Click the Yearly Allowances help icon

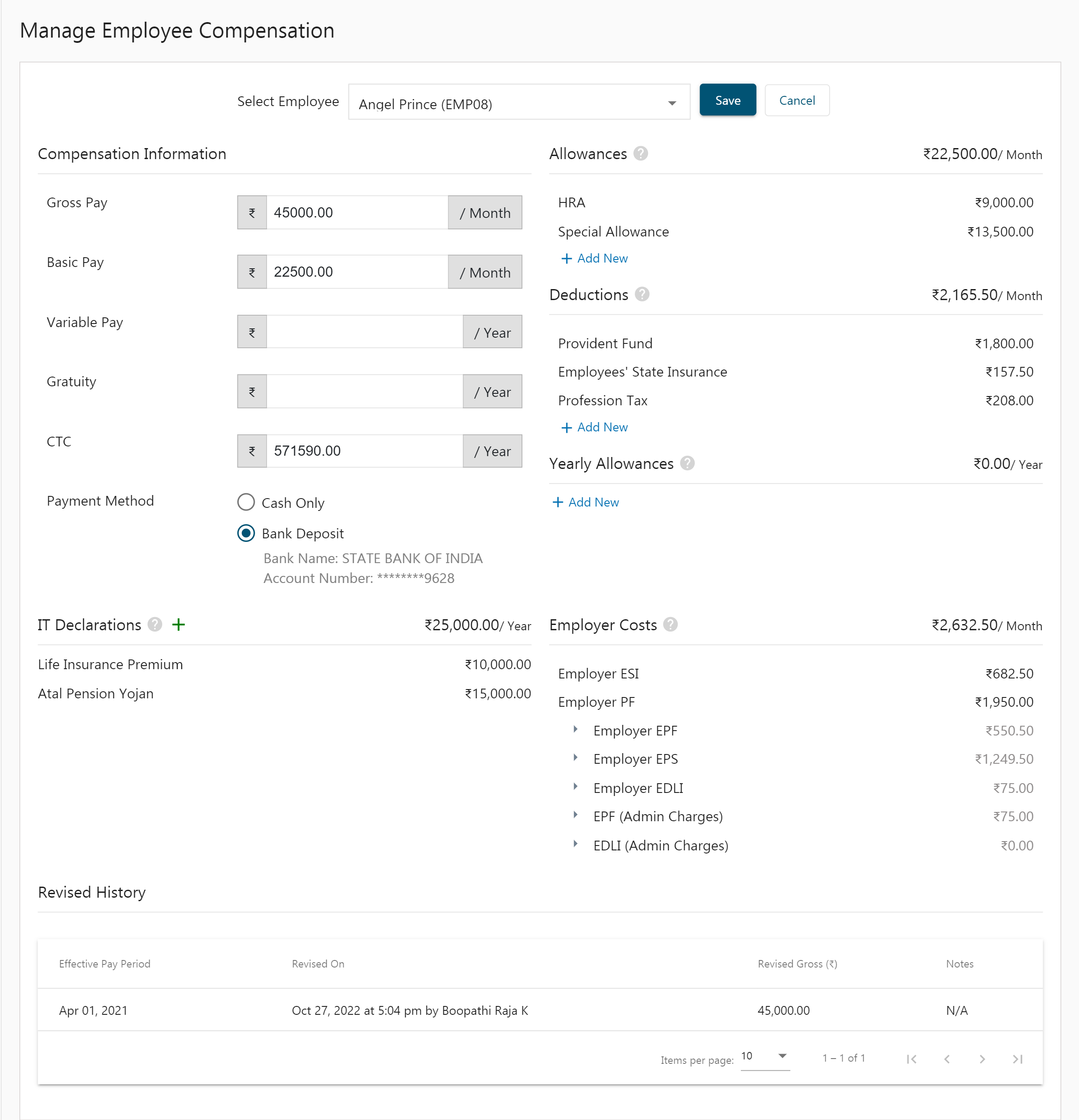pos(687,464)
